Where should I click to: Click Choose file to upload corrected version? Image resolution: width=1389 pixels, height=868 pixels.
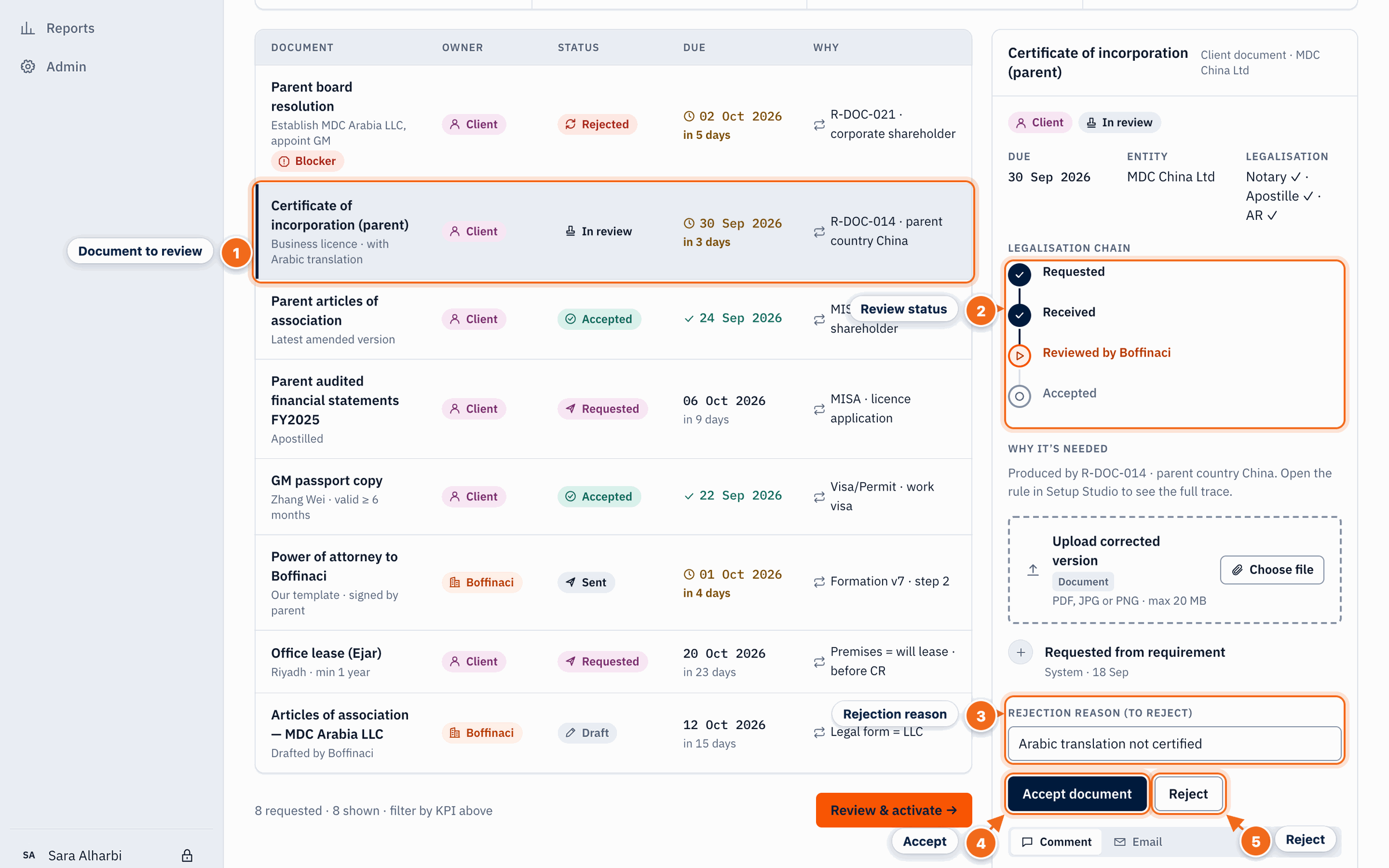pos(1272,570)
